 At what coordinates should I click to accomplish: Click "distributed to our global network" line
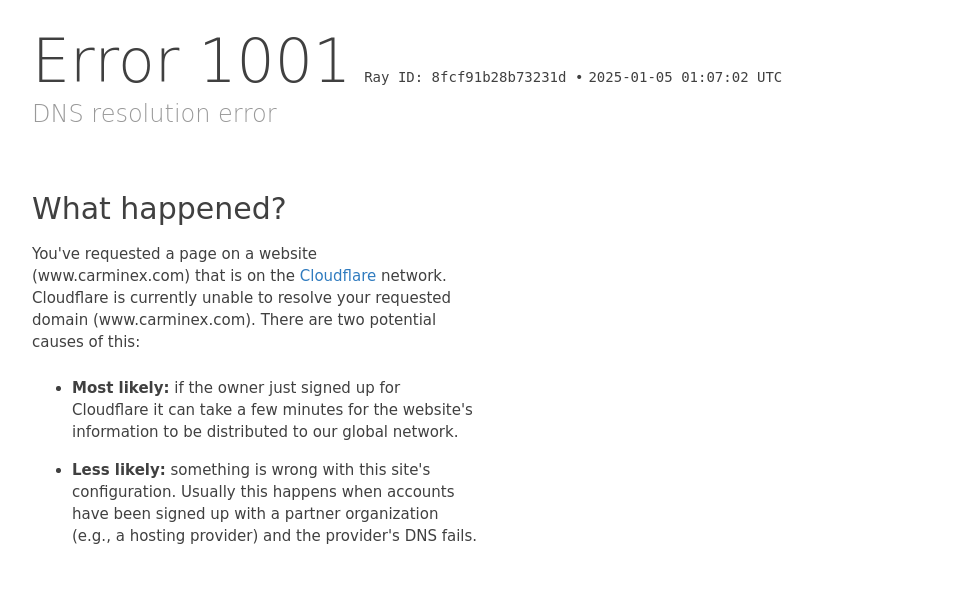click(264, 432)
